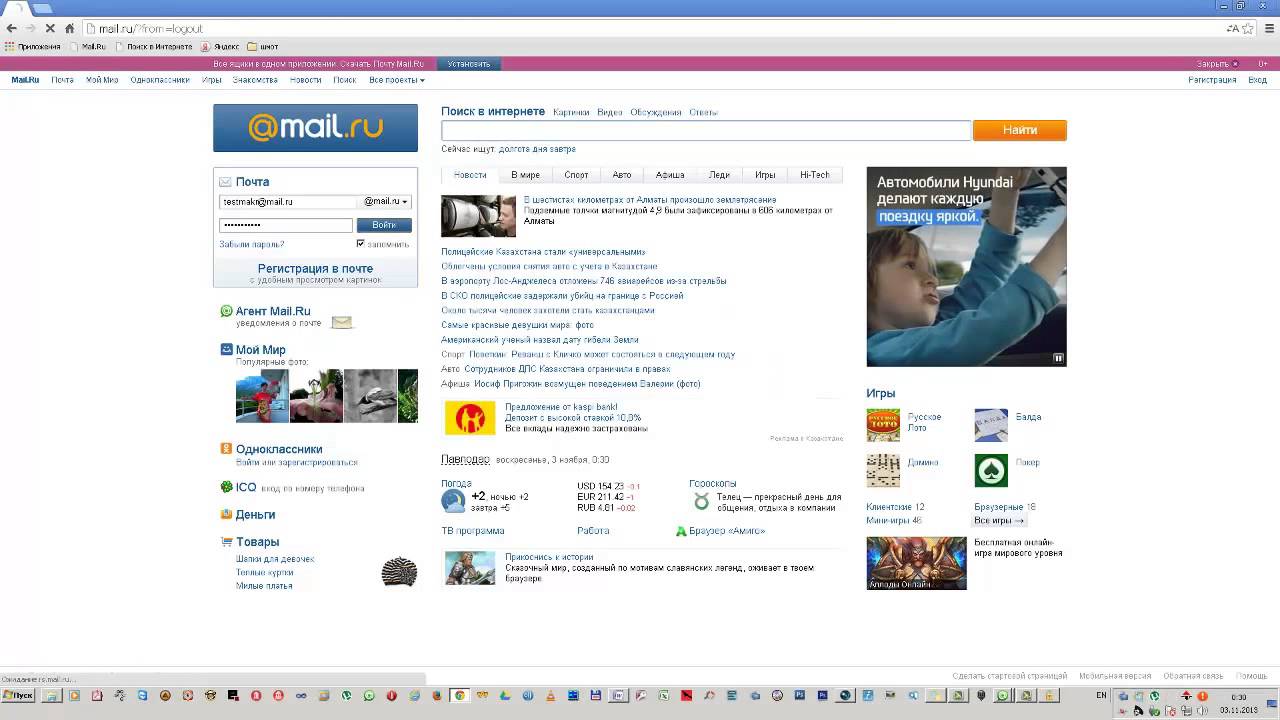Click the @mail.ru logo banner

[315, 128]
